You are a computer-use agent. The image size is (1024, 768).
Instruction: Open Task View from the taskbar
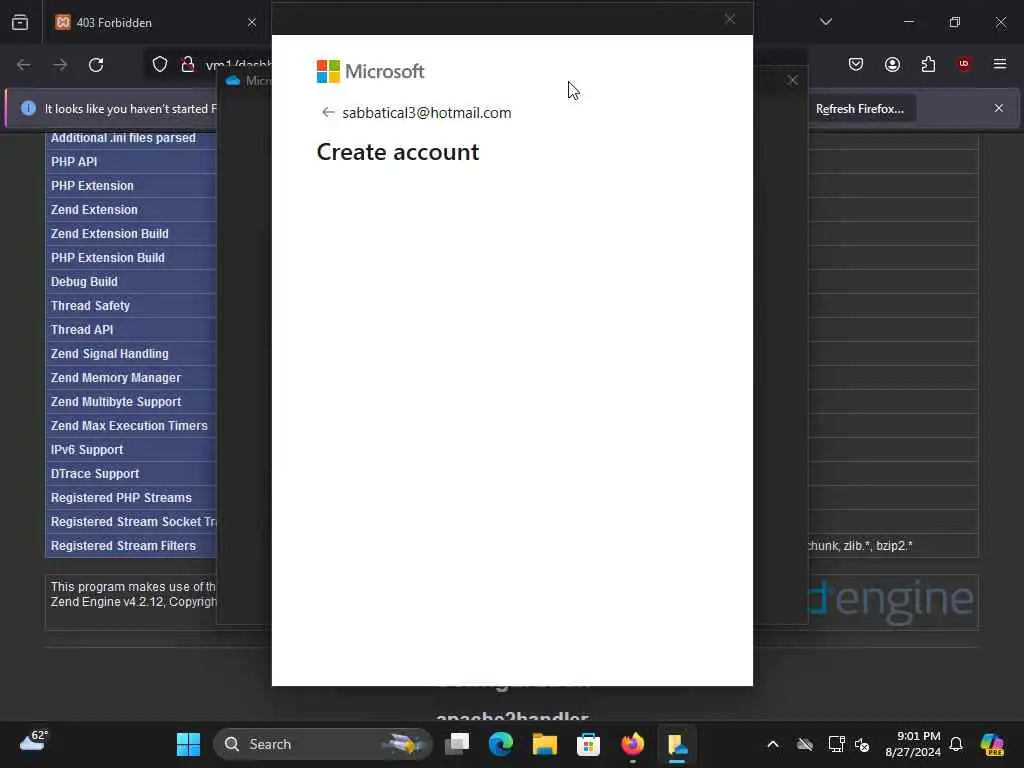click(x=457, y=744)
